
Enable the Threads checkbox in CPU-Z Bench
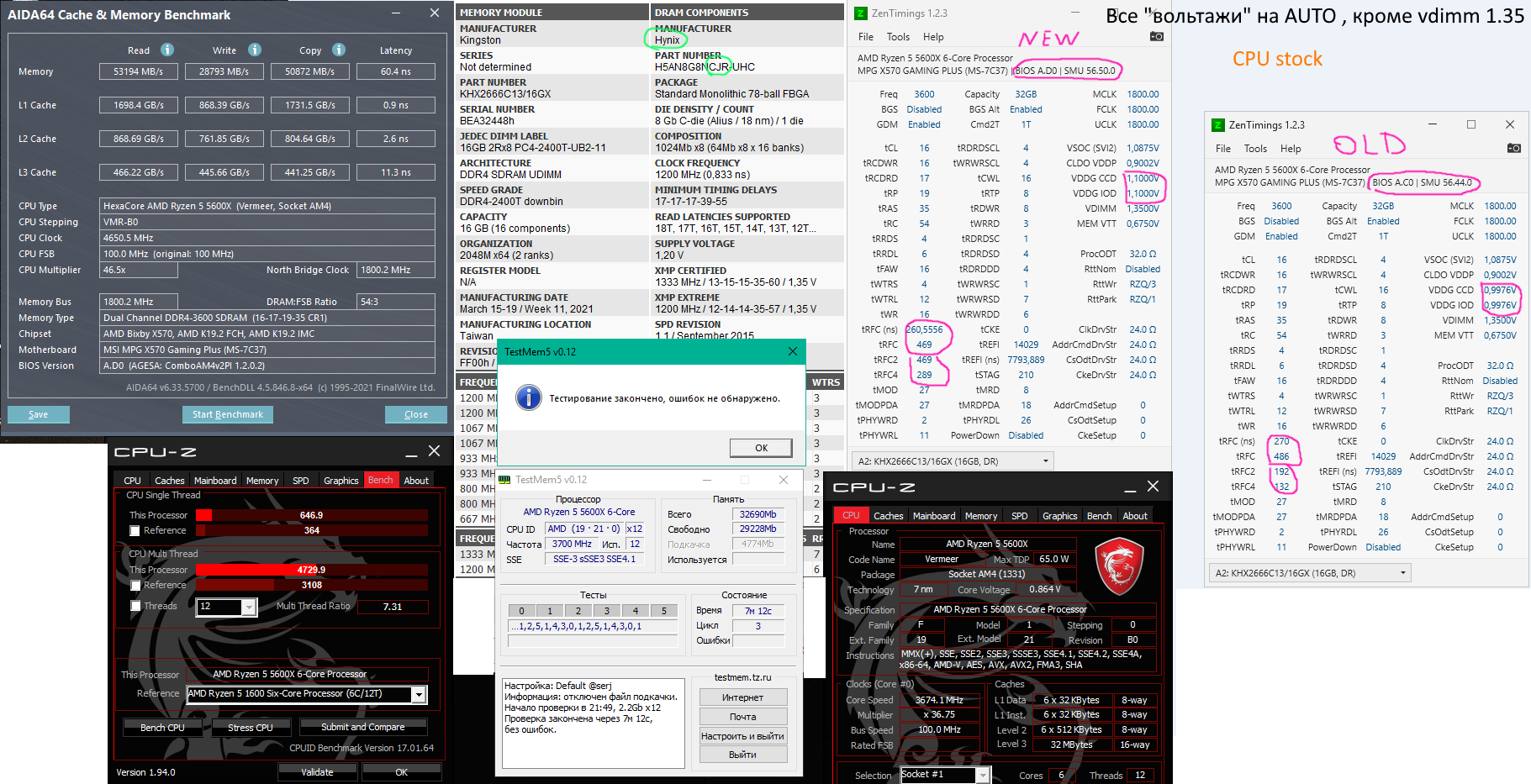click(x=135, y=606)
